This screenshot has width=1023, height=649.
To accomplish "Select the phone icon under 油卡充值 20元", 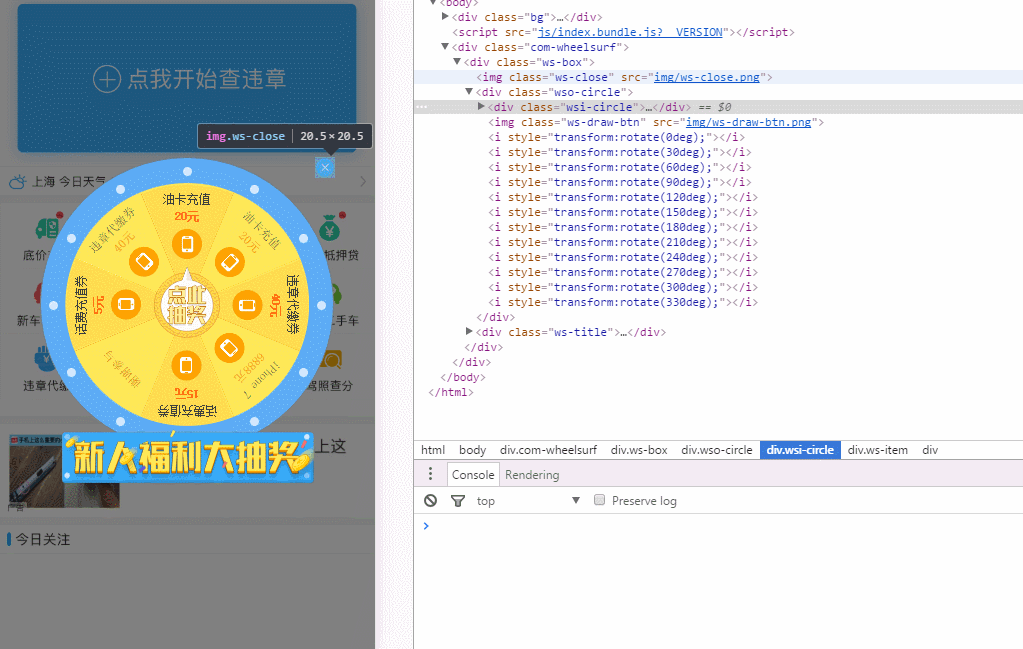I will [x=187, y=244].
